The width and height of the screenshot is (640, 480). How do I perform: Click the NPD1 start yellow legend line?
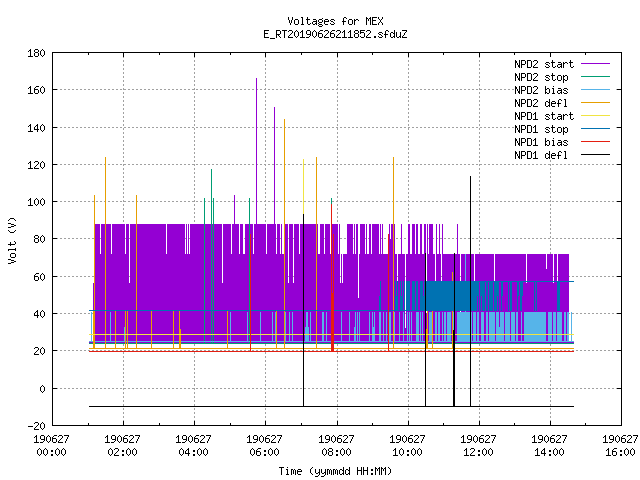pyautogui.click(x=595, y=116)
